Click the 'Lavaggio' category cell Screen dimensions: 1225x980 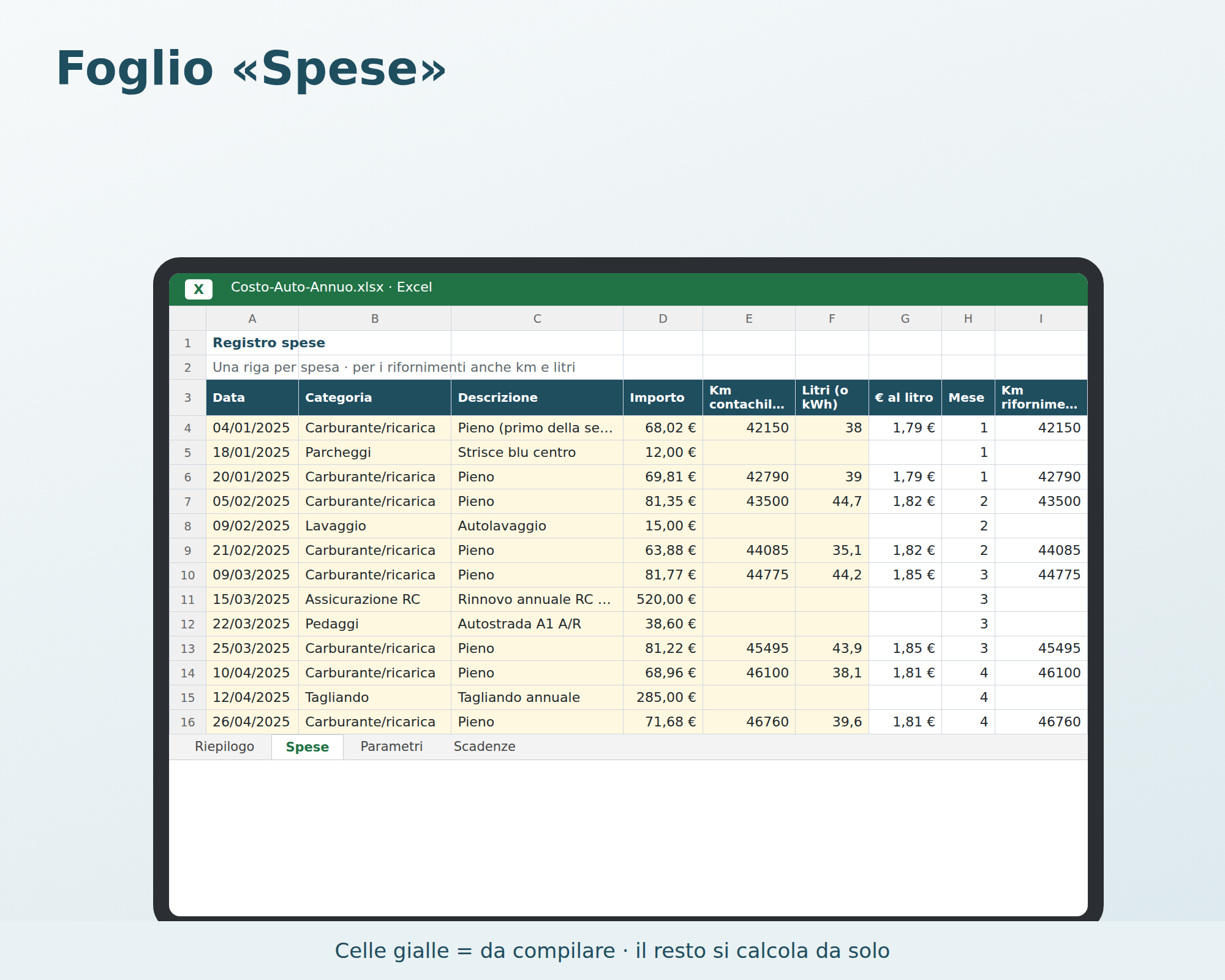[x=375, y=526]
